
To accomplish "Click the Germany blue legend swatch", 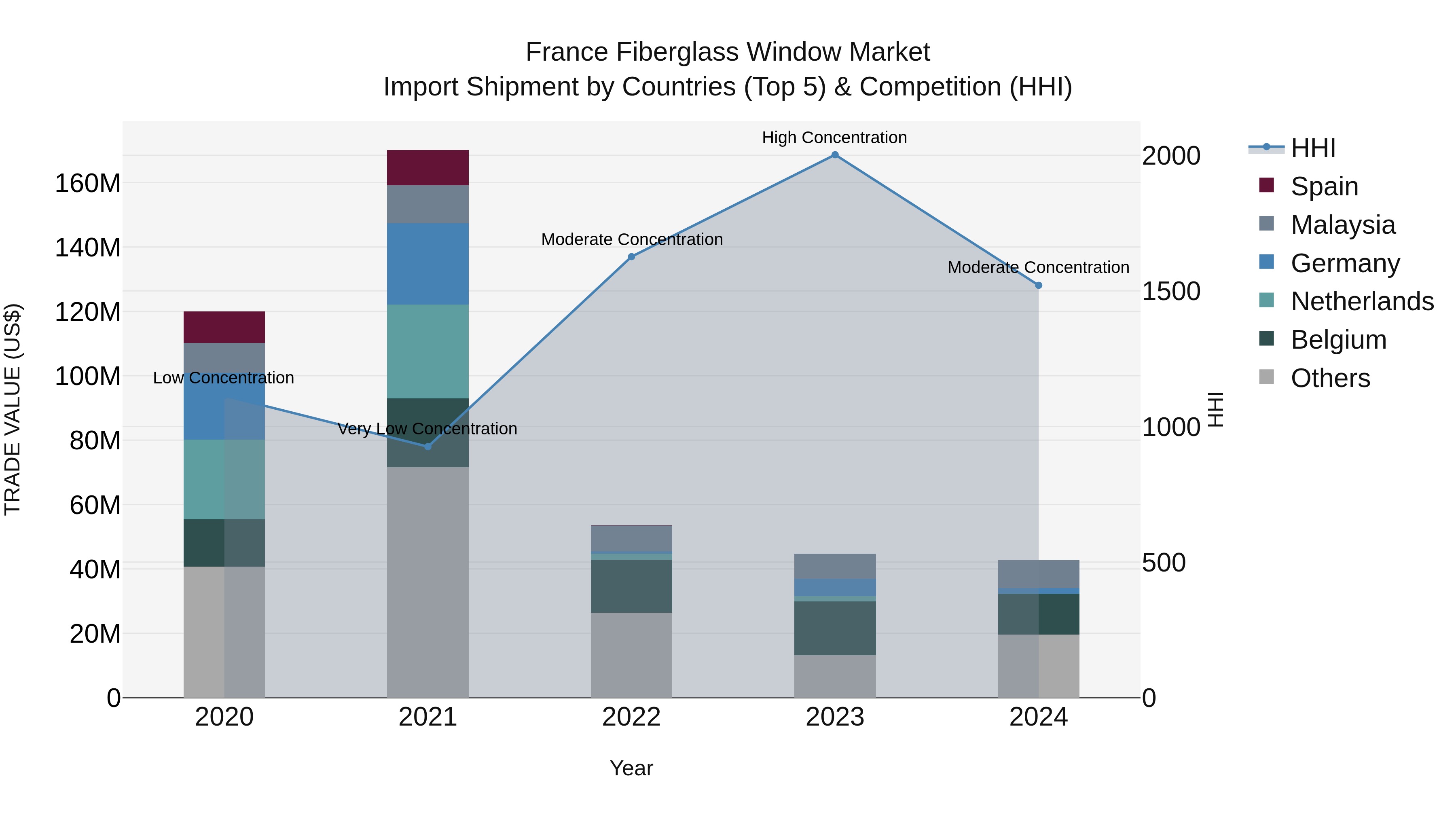I will pos(1267,262).
